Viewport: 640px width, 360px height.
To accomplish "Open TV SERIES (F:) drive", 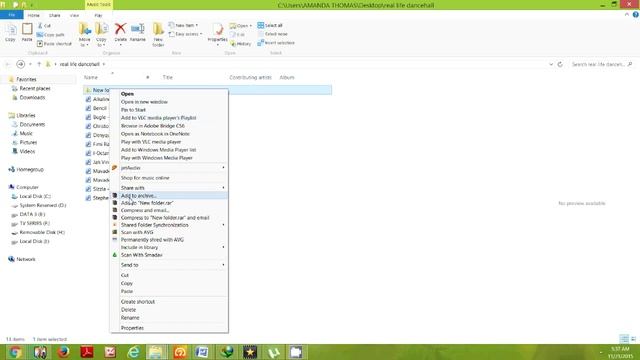I will point(34,223).
